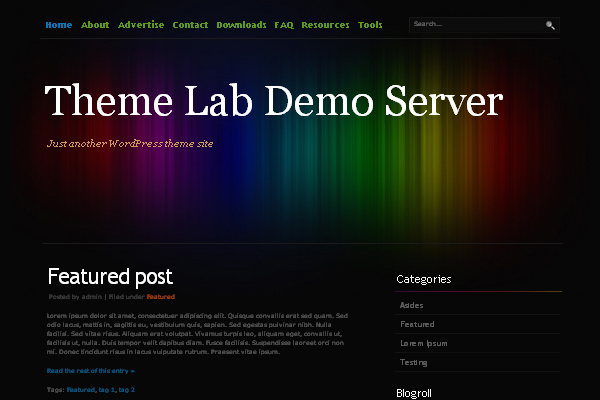Image resolution: width=600 pixels, height=400 pixels.
Task: Select the Tools menu item
Action: (x=370, y=25)
